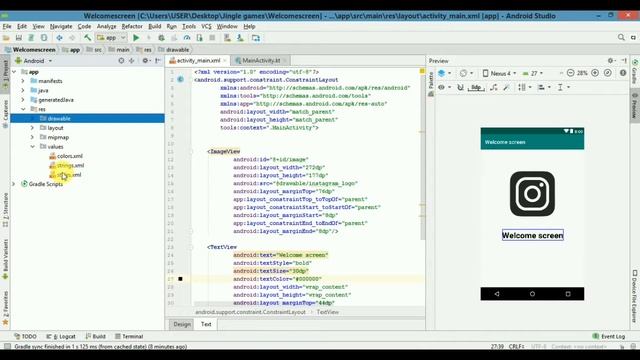Navigate back with the toolbar arrow
Image resolution: width=640 pixels, height=360 pixels.
59,38
